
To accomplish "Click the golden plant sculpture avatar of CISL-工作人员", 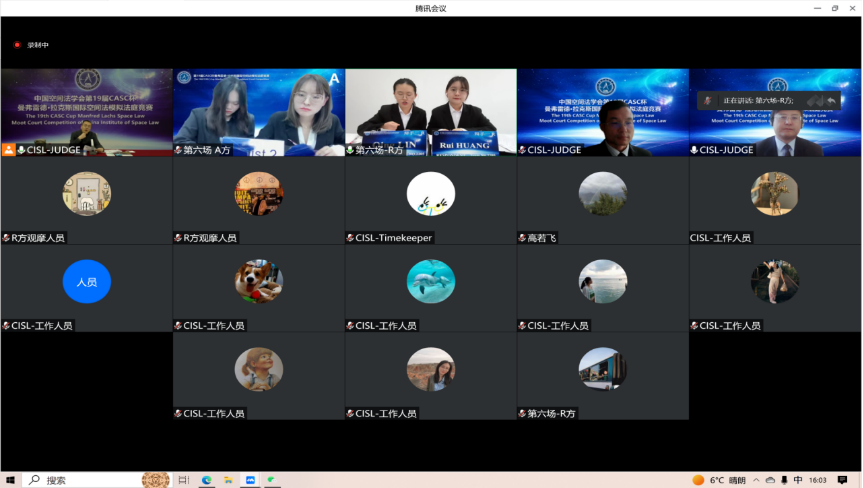I will pyautogui.click(x=774, y=194).
